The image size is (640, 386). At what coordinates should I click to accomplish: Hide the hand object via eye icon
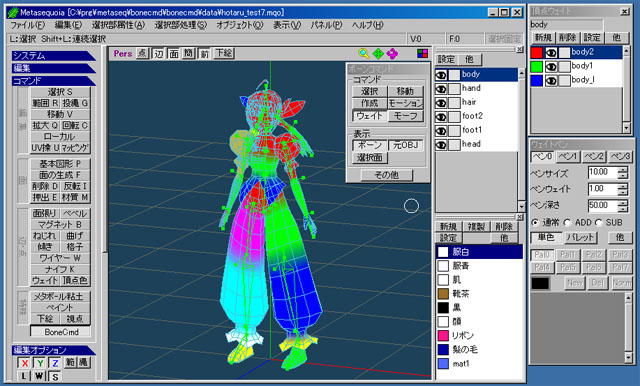point(441,89)
